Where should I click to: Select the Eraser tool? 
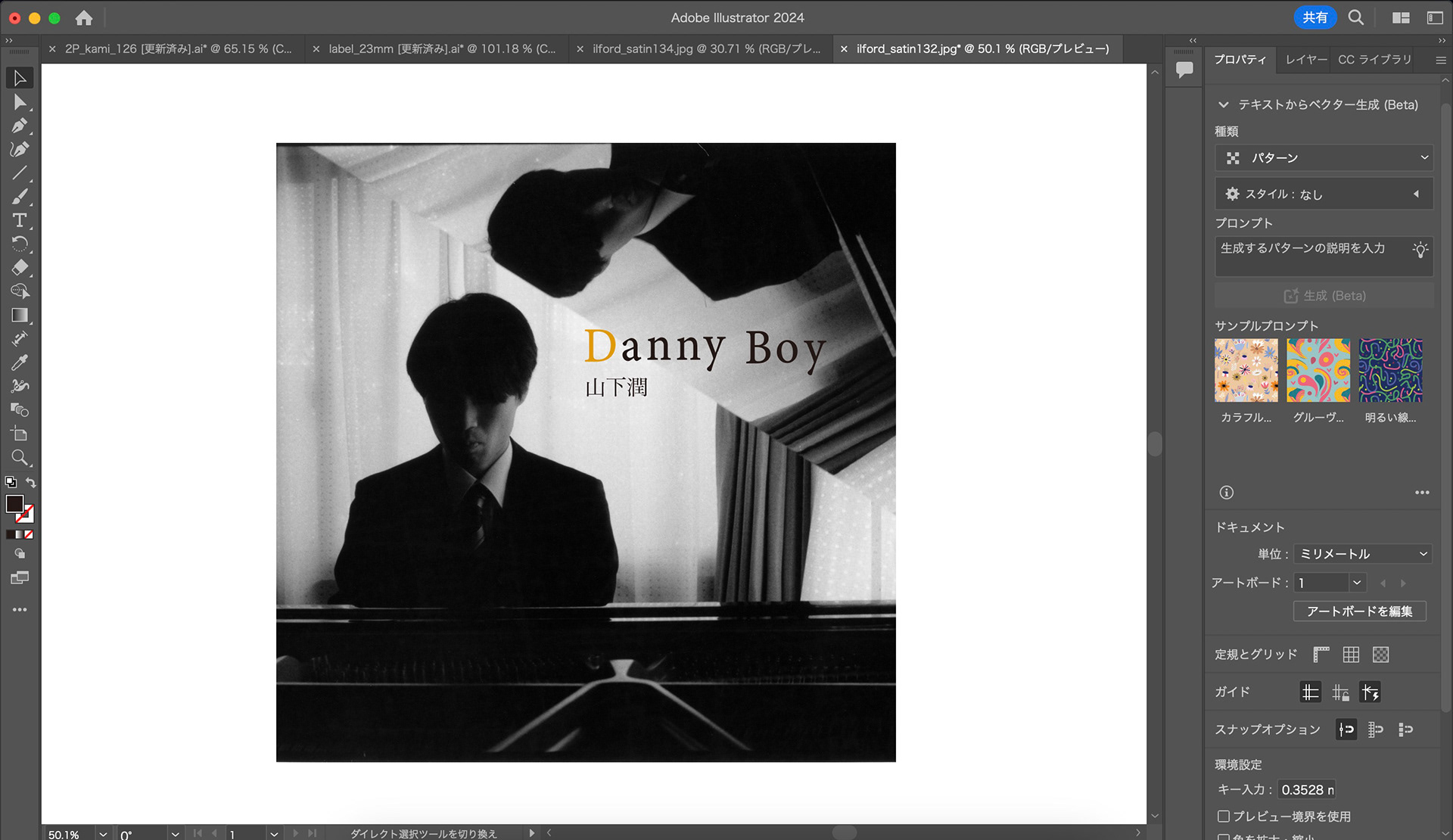coord(20,267)
